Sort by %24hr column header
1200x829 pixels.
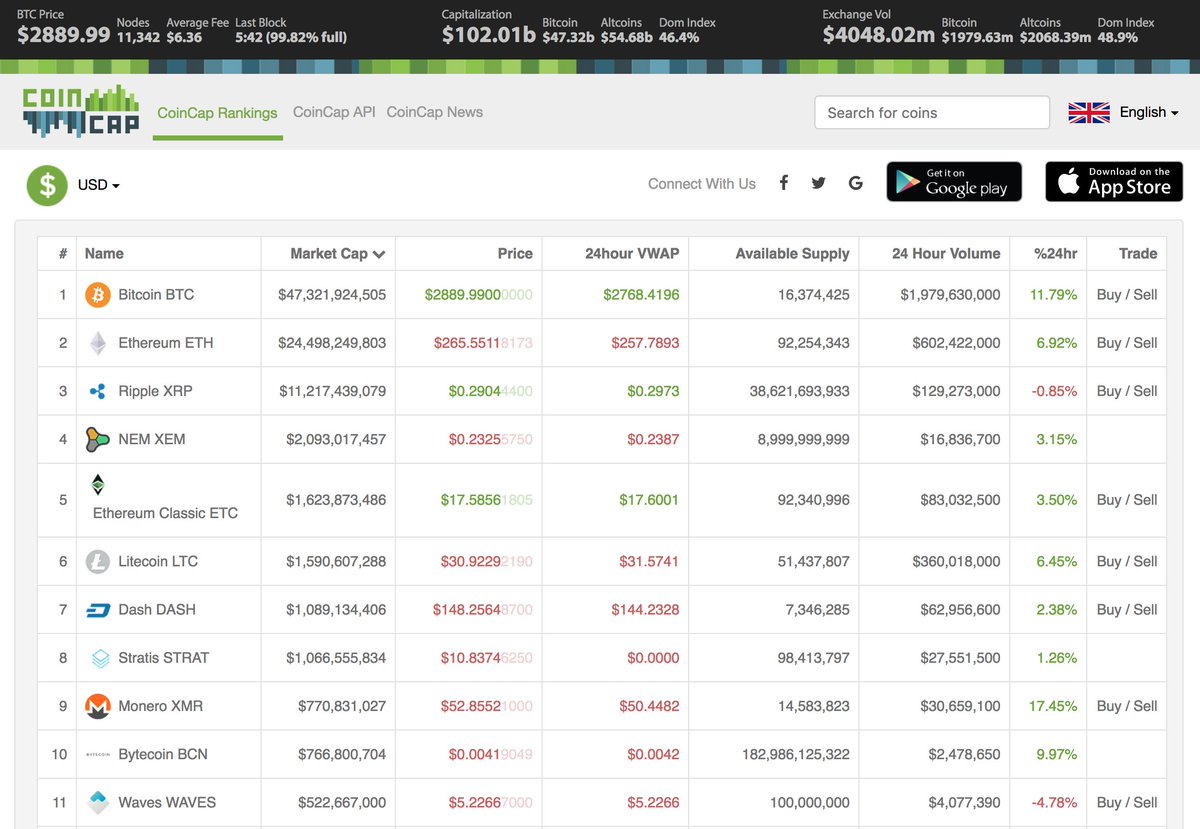pos(1054,254)
